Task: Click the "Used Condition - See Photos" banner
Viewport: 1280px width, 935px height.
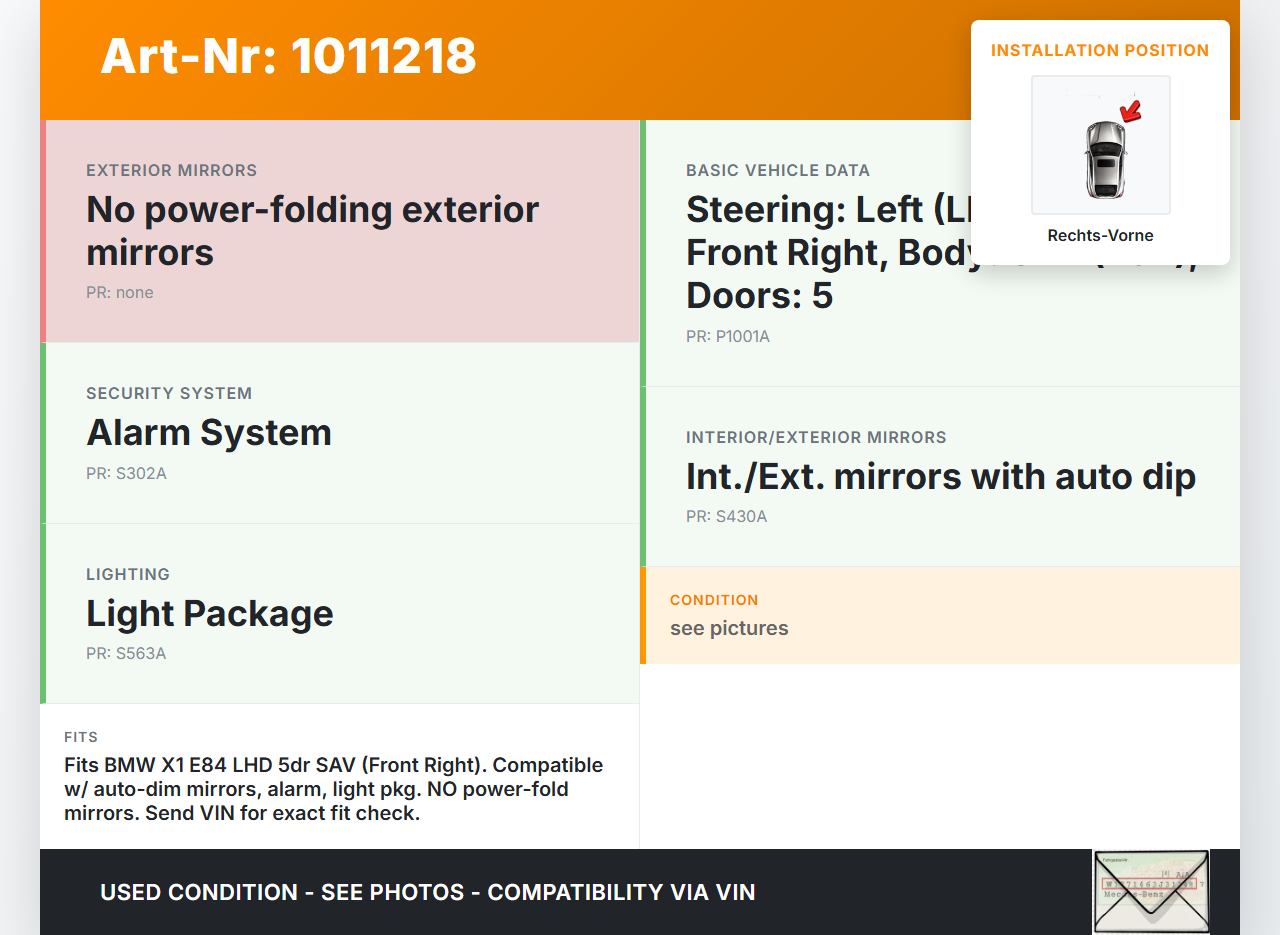Action: pos(427,892)
